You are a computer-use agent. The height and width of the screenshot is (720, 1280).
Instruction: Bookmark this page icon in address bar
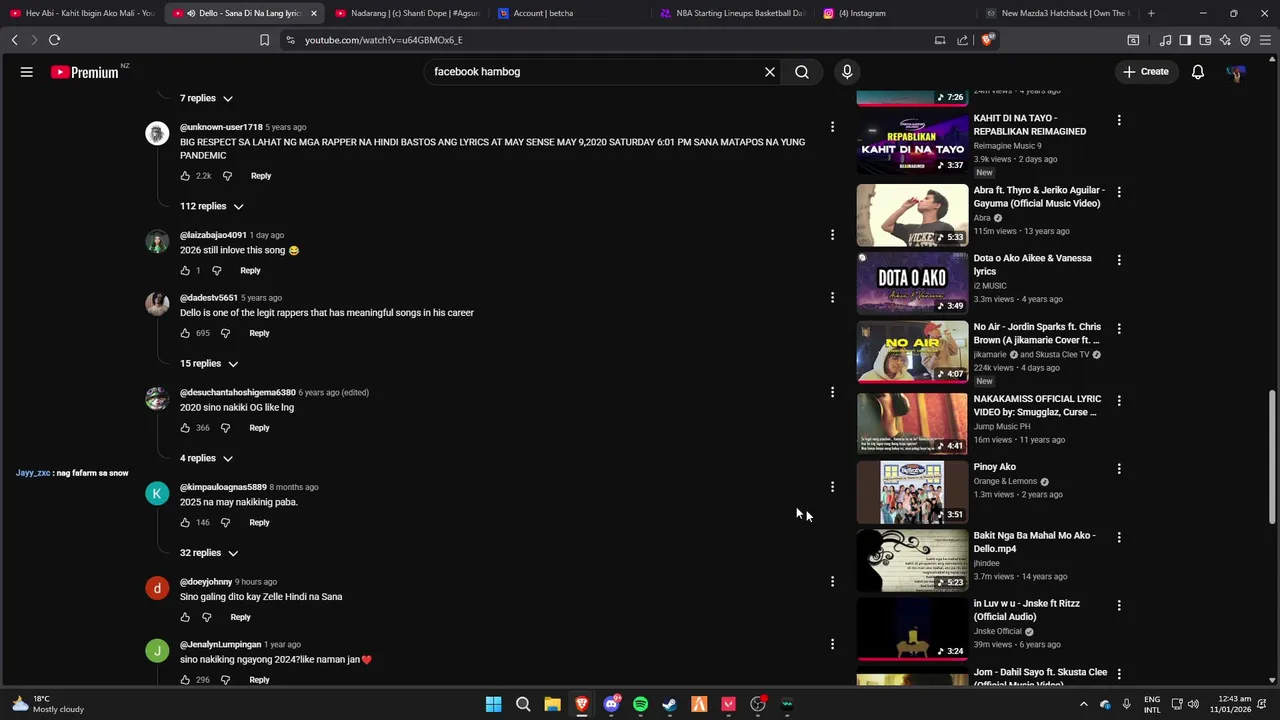[x=264, y=40]
